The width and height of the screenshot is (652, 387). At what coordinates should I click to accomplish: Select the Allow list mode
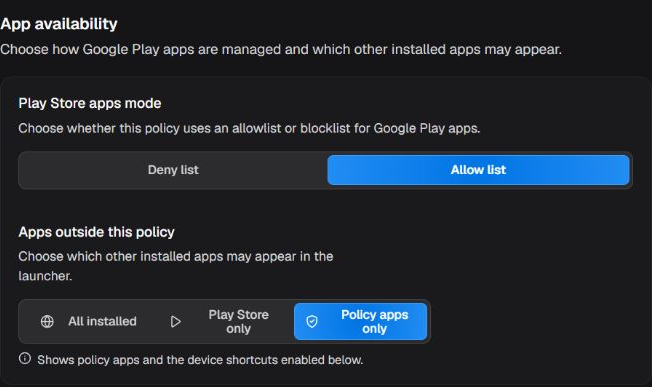(x=478, y=170)
